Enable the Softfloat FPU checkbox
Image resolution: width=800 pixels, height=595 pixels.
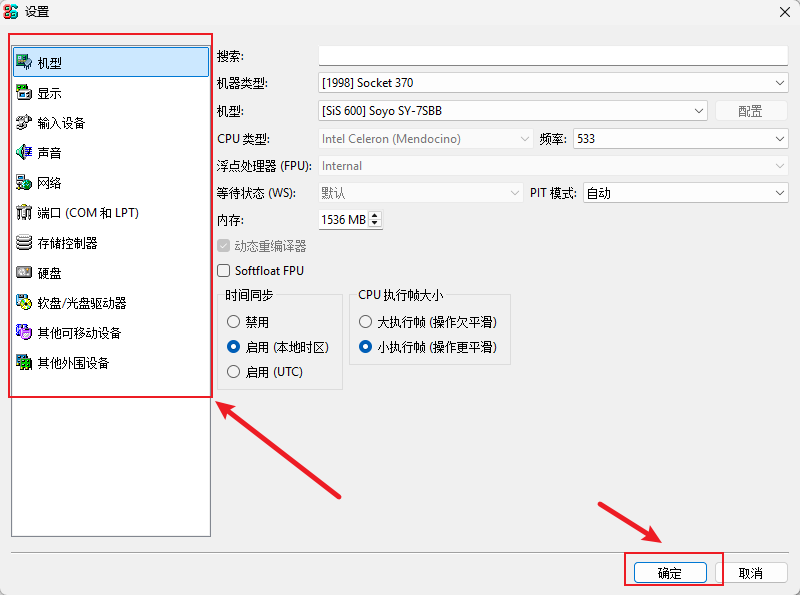click(x=224, y=270)
